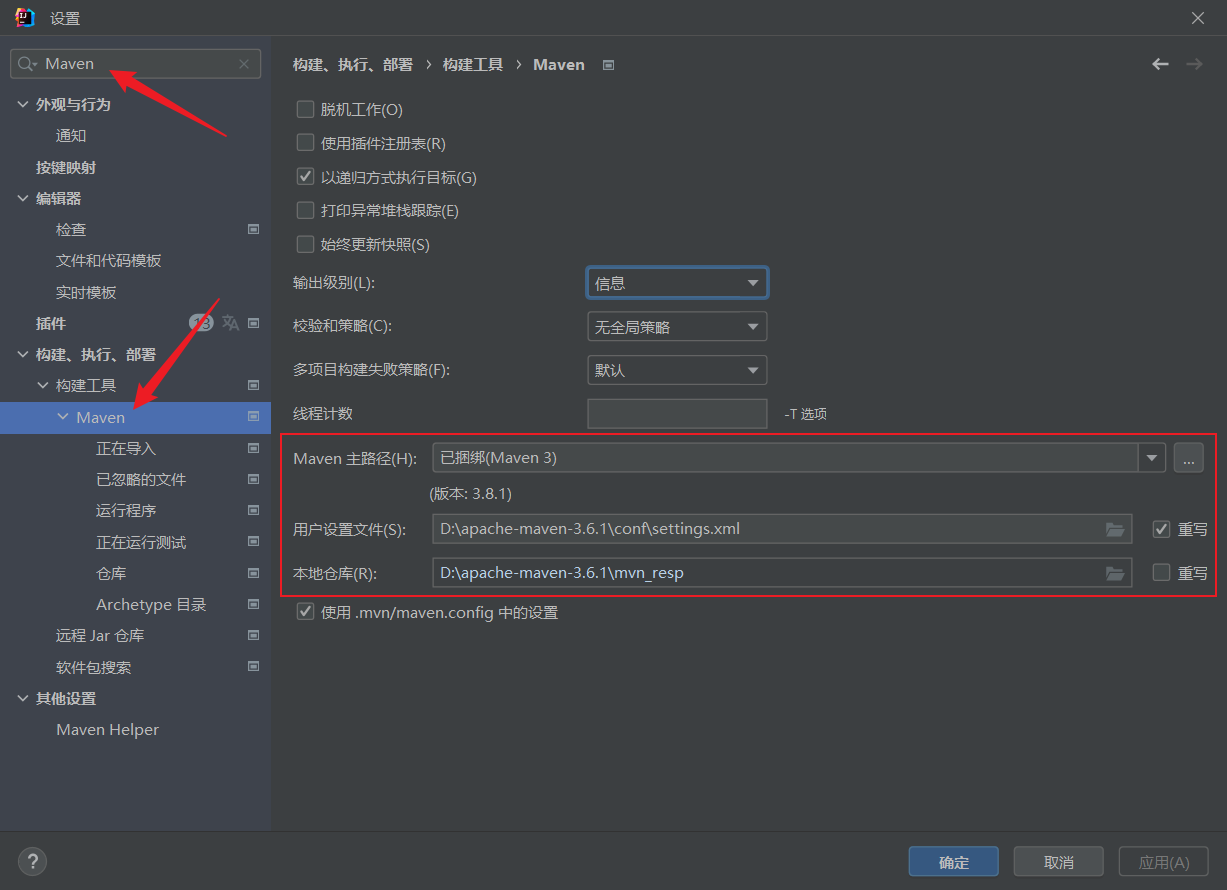Screen dimensions: 1227x890
Task: Collapse the 构建、执行、部署 tree section
Action: point(23,354)
